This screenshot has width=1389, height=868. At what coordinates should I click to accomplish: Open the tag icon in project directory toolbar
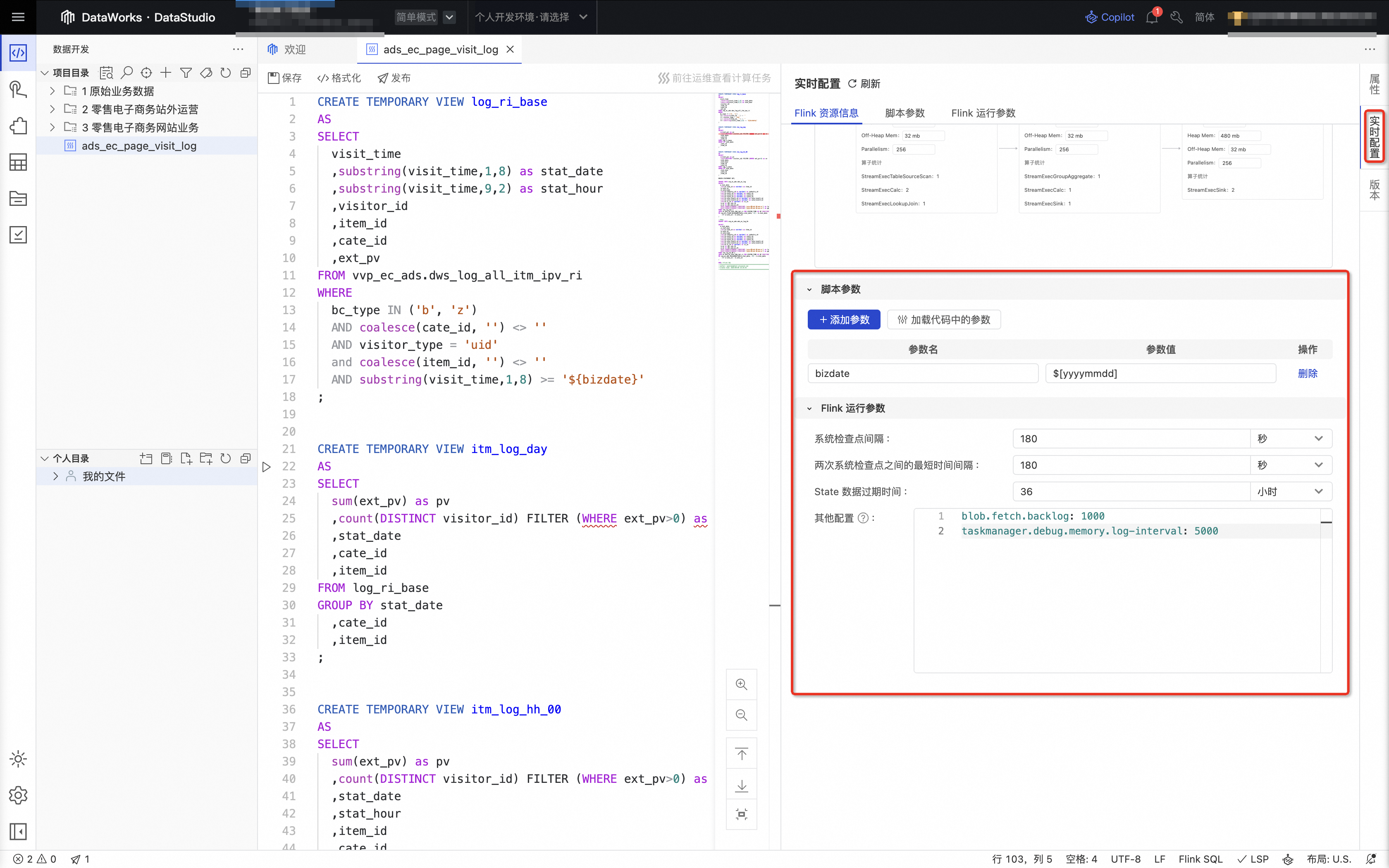coord(206,73)
